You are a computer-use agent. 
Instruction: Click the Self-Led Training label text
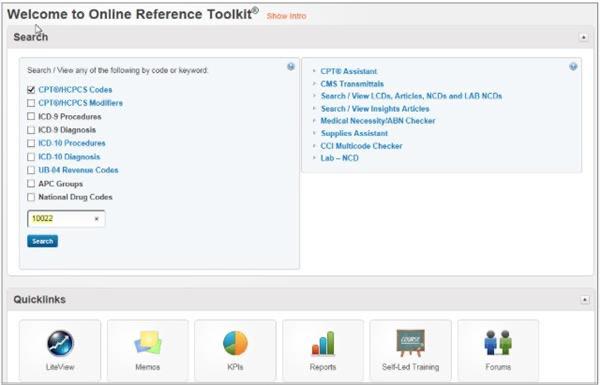(x=410, y=367)
